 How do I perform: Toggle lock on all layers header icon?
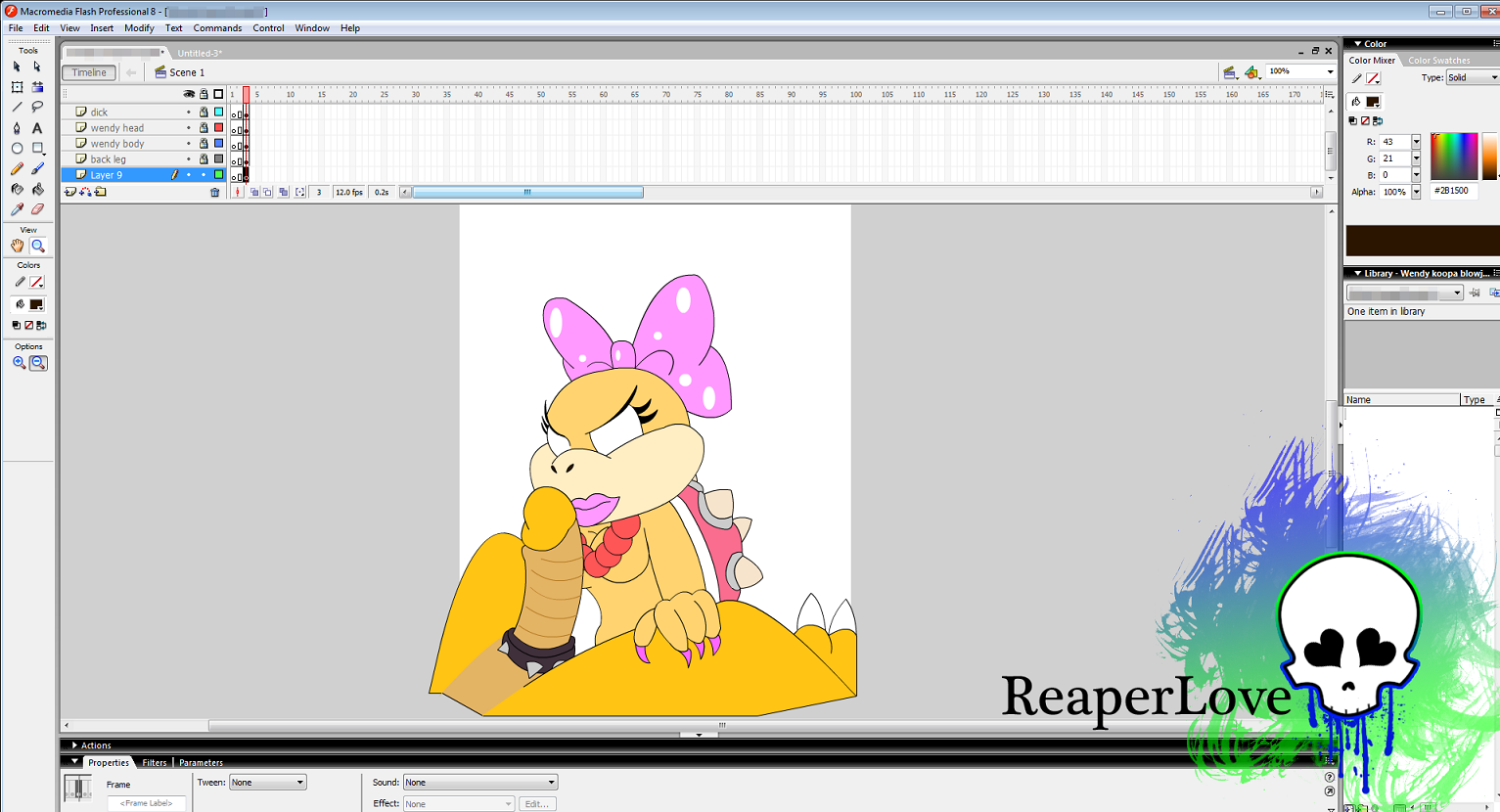204,94
